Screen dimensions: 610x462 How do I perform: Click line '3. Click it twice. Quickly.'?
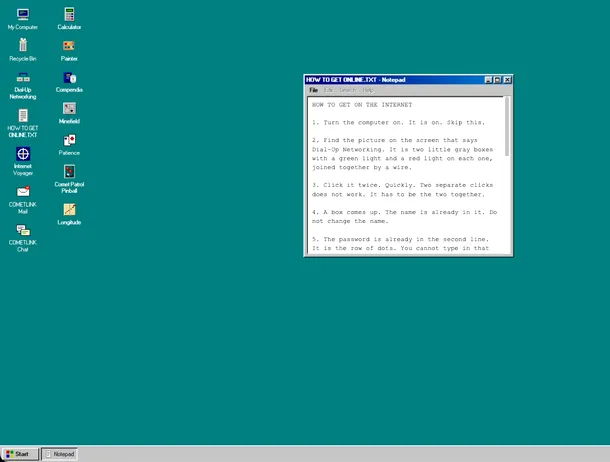tap(402, 185)
